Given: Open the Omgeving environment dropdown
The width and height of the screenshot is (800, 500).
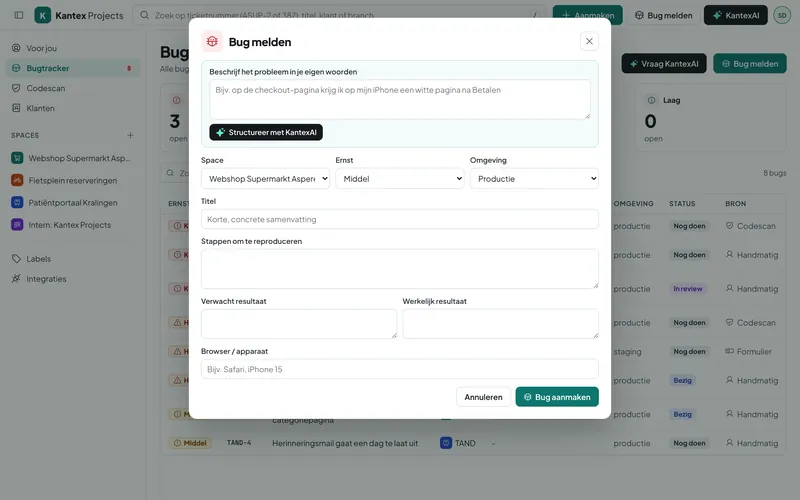Looking at the screenshot, I should pos(534,179).
